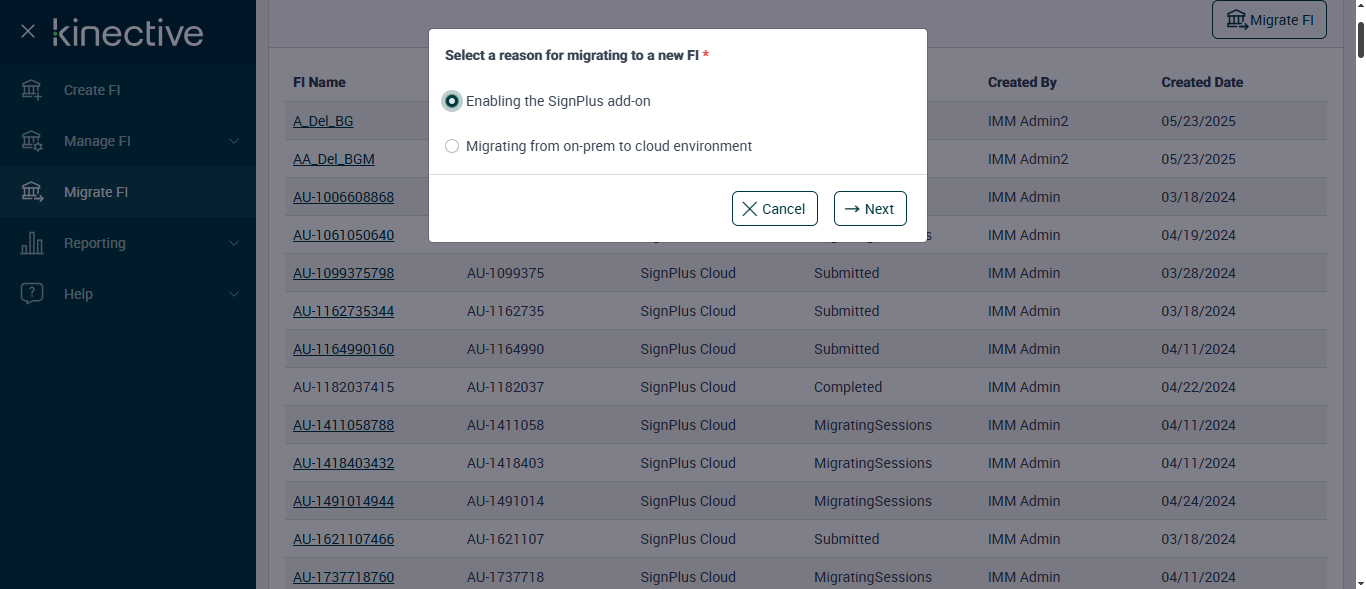Image resolution: width=1366 pixels, height=589 pixels.
Task: Click the Migrate FI sidebar icon
Action: (x=32, y=192)
